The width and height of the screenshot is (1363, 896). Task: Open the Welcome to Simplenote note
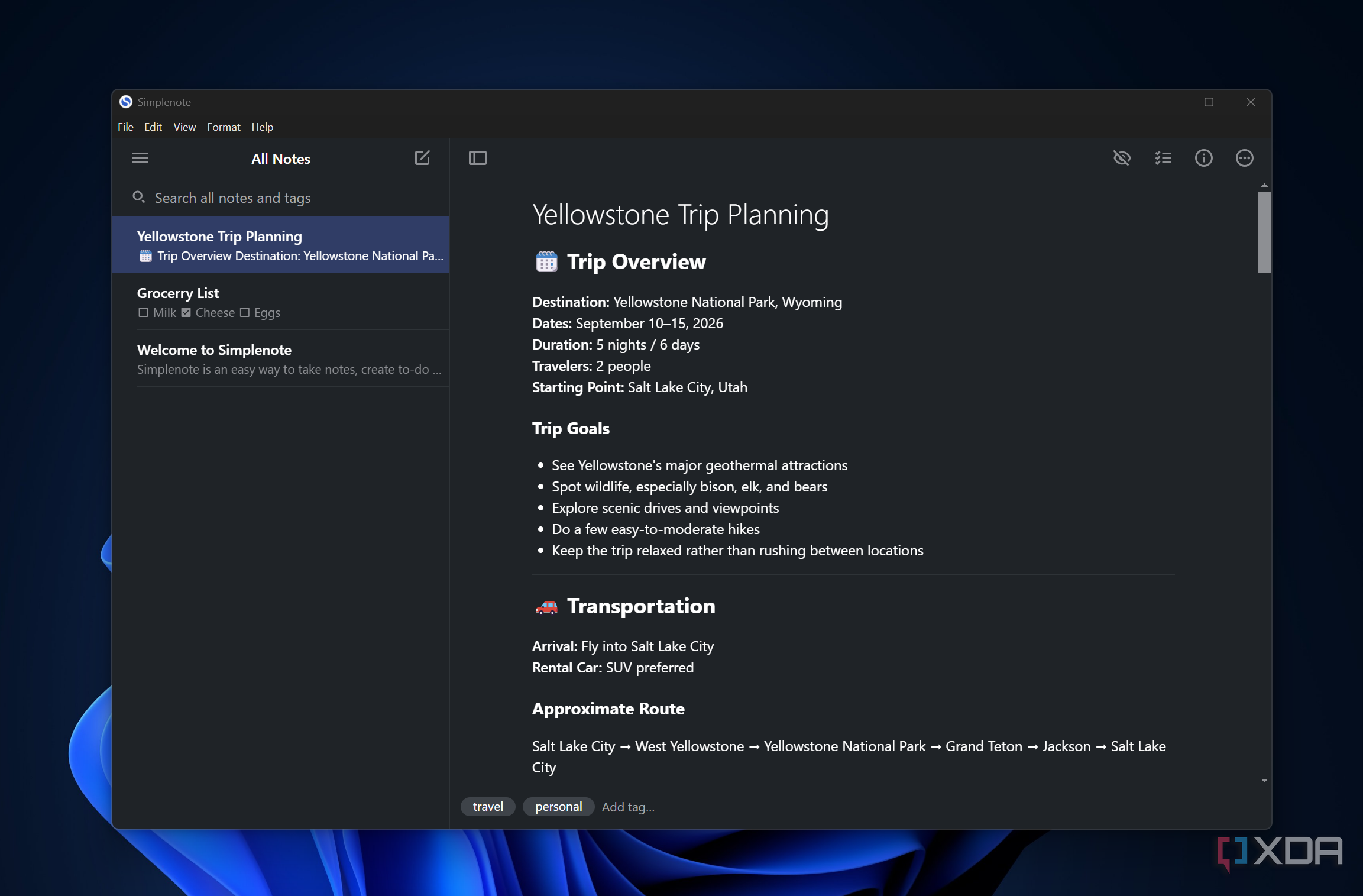tap(281, 358)
